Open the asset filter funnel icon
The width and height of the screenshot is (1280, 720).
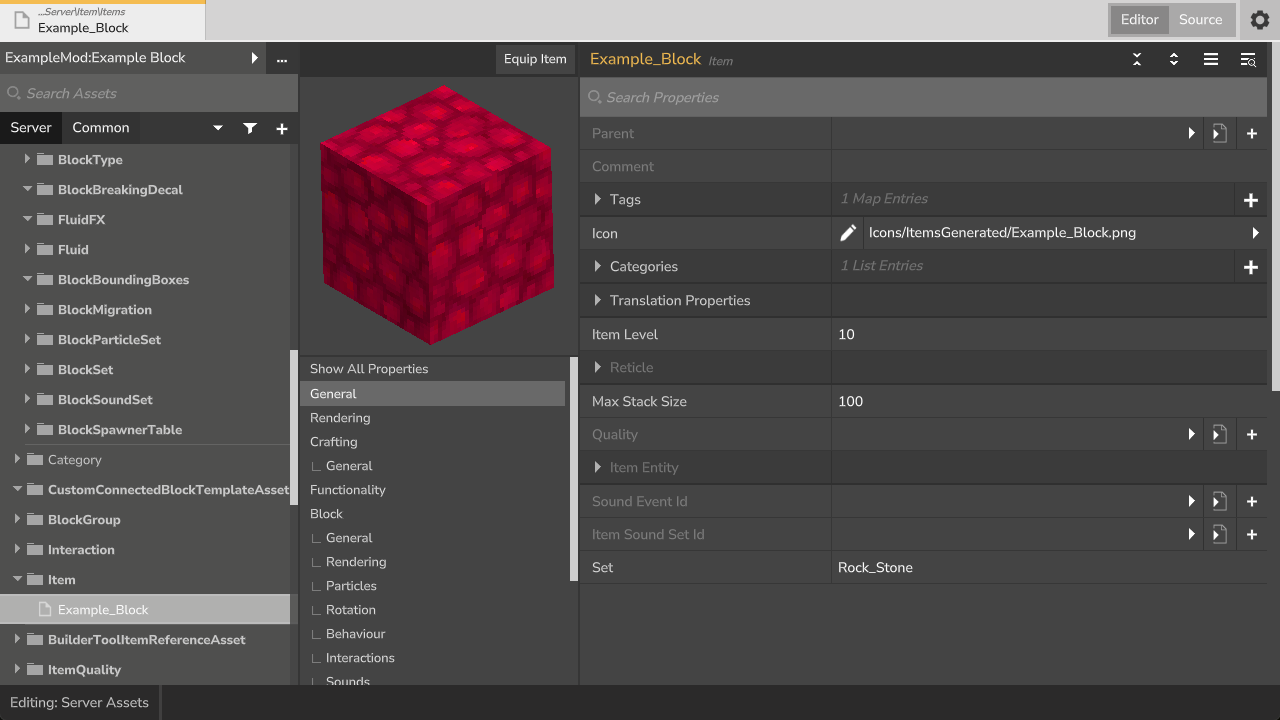coord(250,128)
